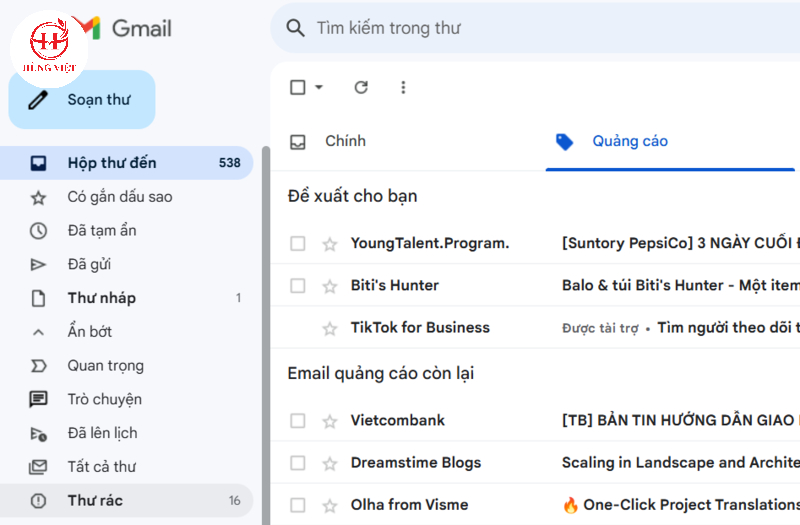Open Đã tạm ẩn folder
800x525 pixels.
(127, 231)
